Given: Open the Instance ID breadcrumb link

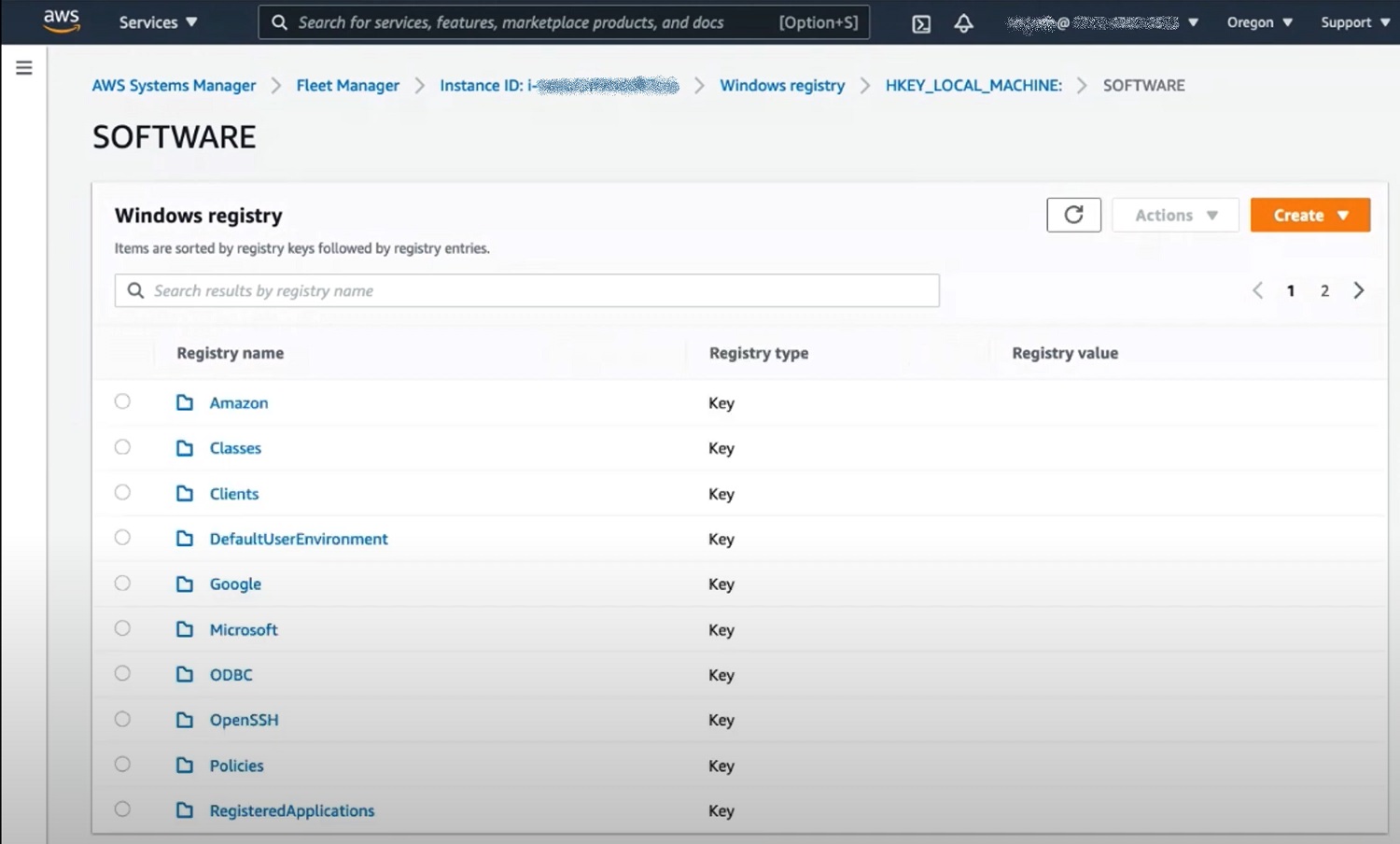Looking at the screenshot, I should (559, 85).
